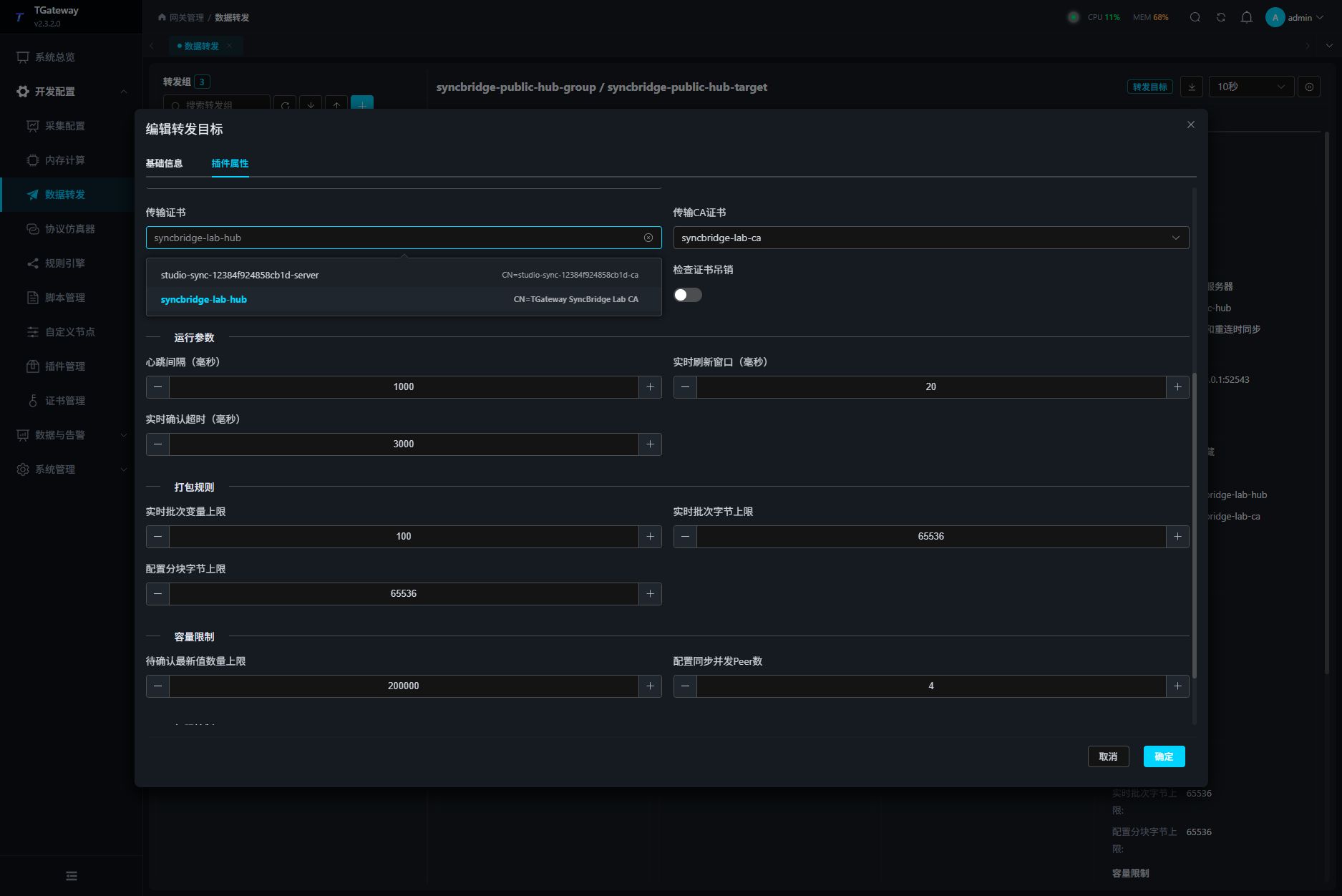Screen dimensions: 1342x896
Task: Click the 确定 button
Action: [x=1164, y=756]
